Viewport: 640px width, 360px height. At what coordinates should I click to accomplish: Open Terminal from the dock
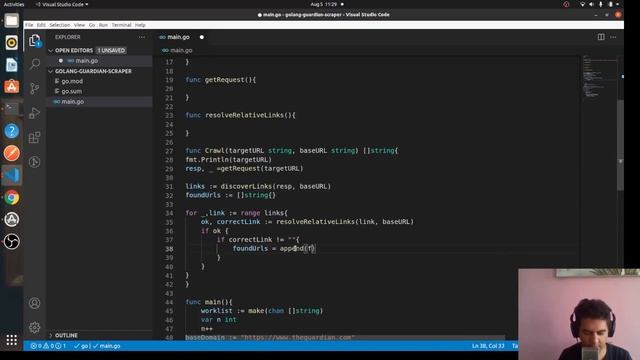pos(11,109)
